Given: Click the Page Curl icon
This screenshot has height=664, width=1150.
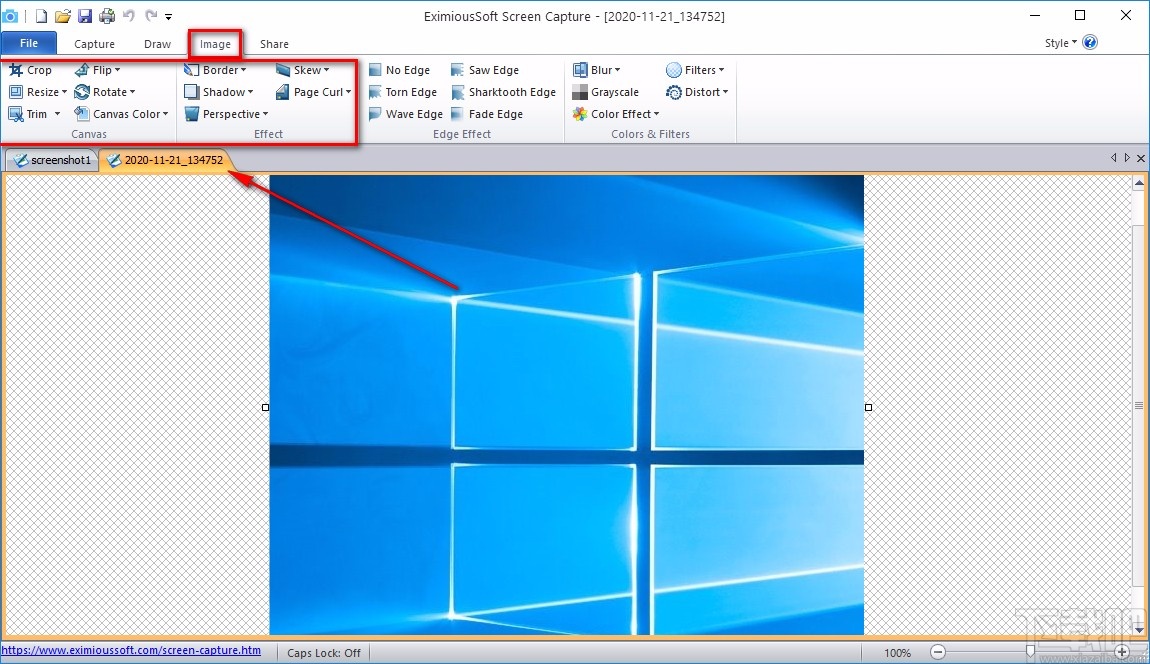Looking at the screenshot, I should (x=282, y=92).
